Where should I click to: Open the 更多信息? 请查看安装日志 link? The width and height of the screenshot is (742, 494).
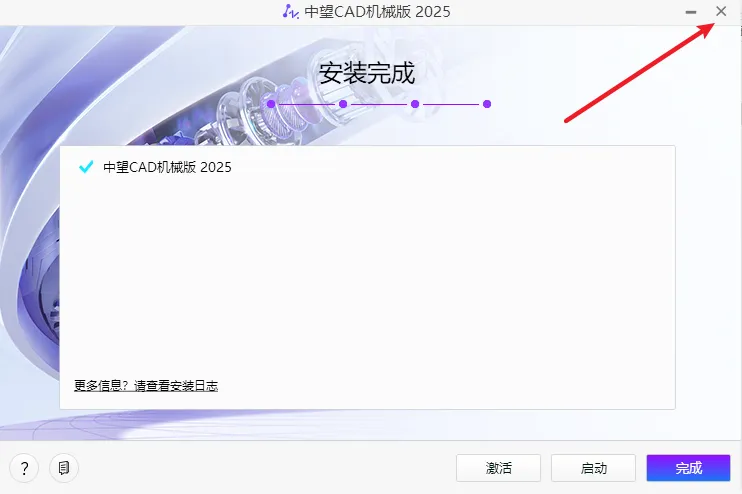[x=146, y=386]
